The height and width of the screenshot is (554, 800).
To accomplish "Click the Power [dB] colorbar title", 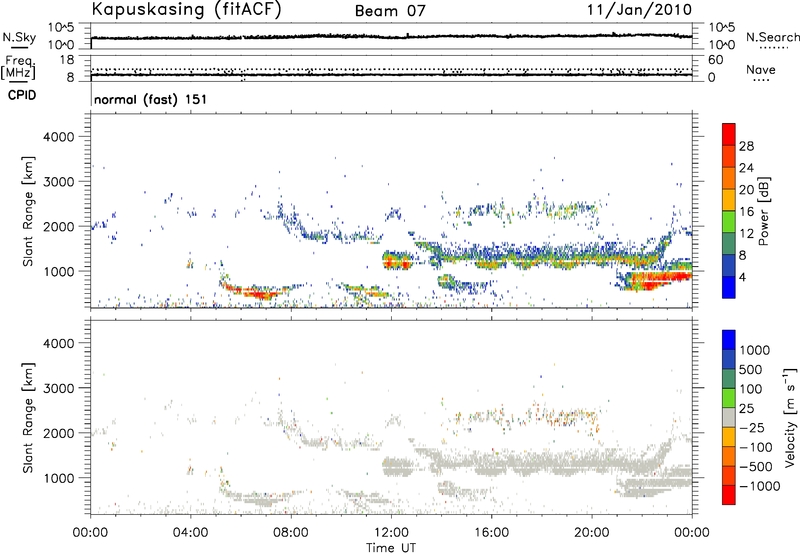I will [x=763, y=211].
